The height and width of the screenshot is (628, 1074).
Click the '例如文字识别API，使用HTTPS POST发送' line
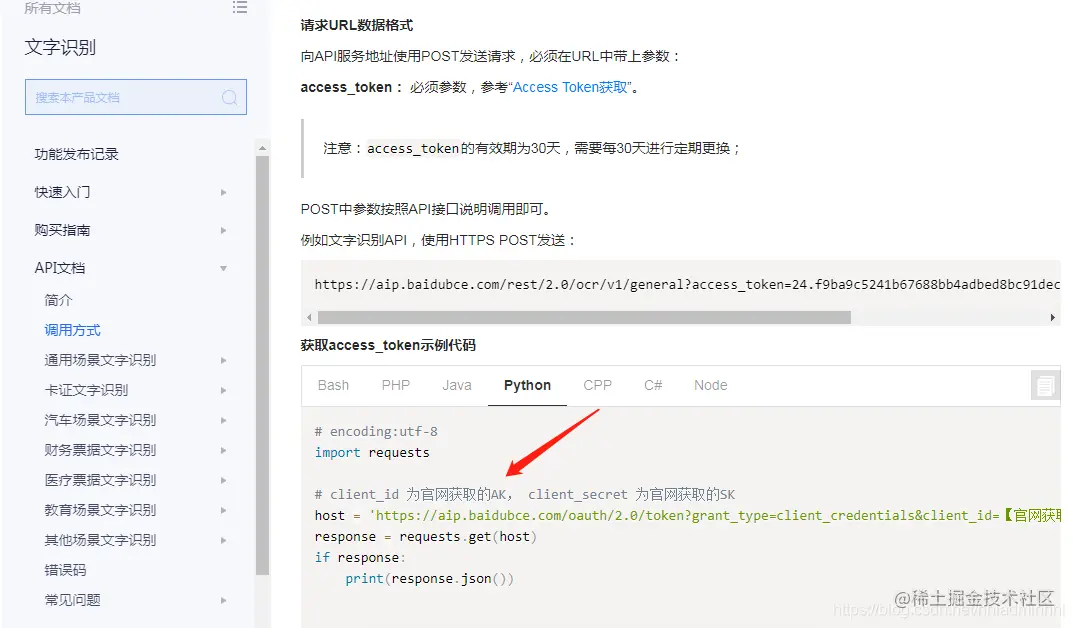coord(438,240)
